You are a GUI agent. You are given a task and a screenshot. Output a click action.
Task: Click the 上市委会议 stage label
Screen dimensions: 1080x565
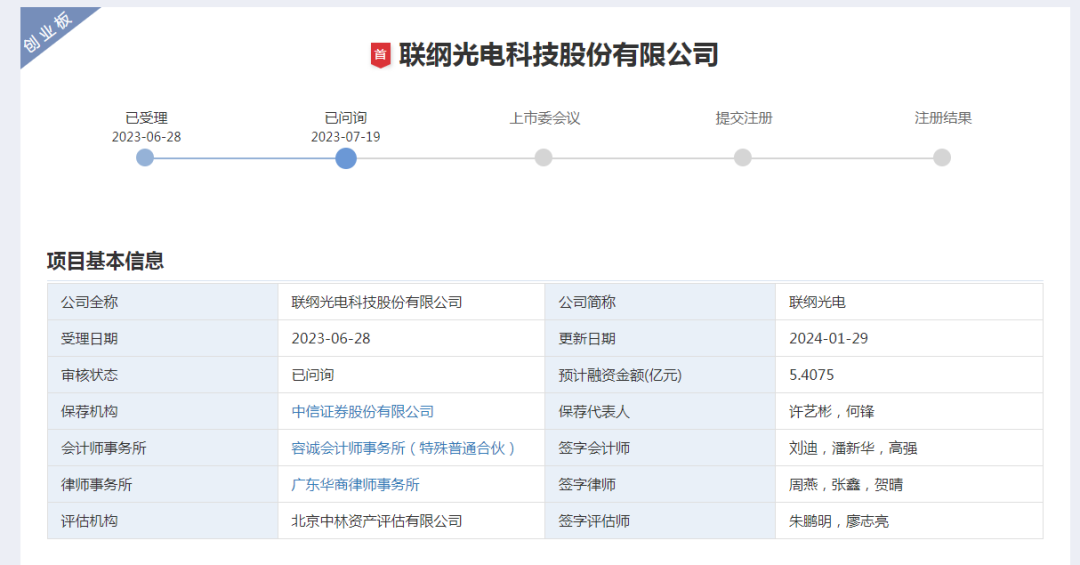point(544,118)
